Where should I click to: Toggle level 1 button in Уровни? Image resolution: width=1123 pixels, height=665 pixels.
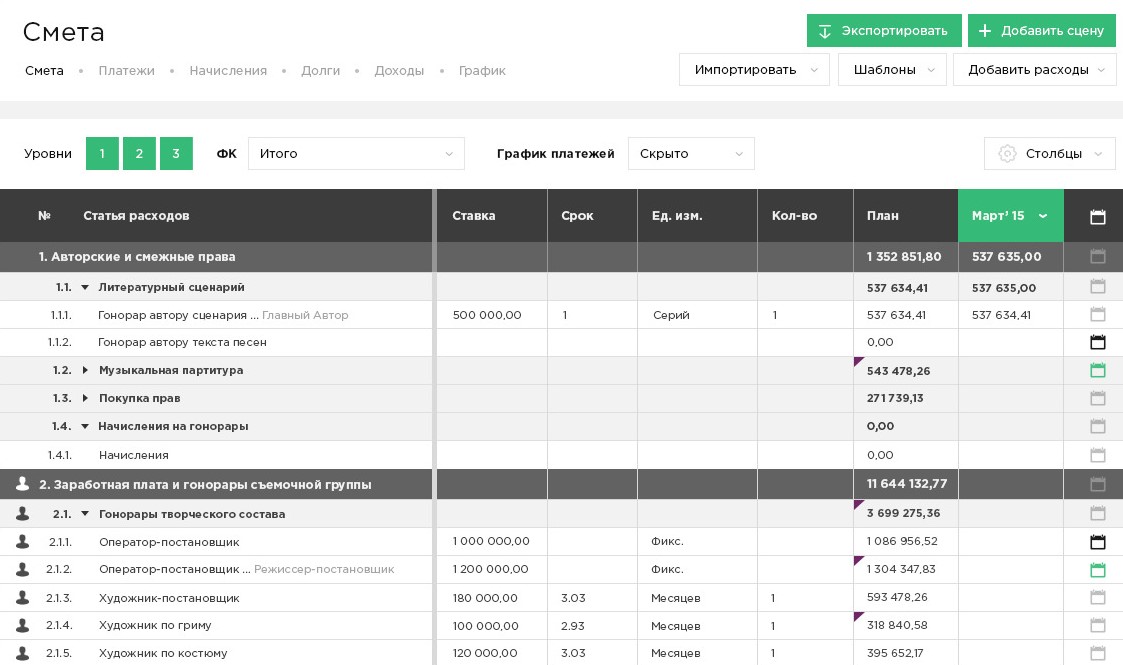coord(102,154)
